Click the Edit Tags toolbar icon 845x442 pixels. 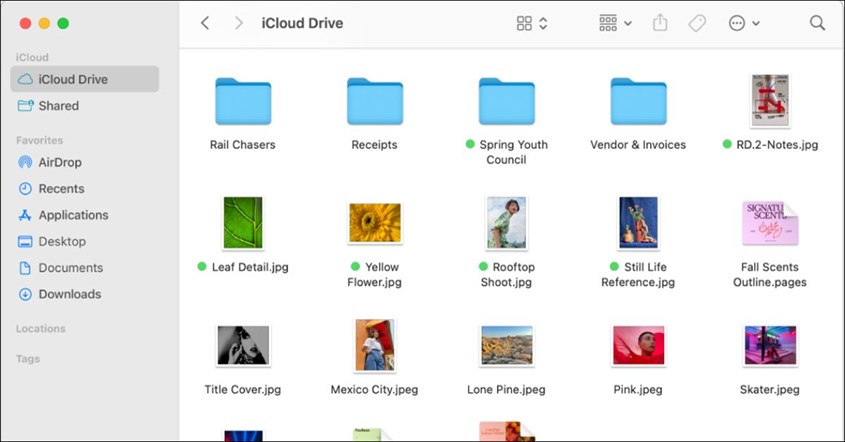697,23
